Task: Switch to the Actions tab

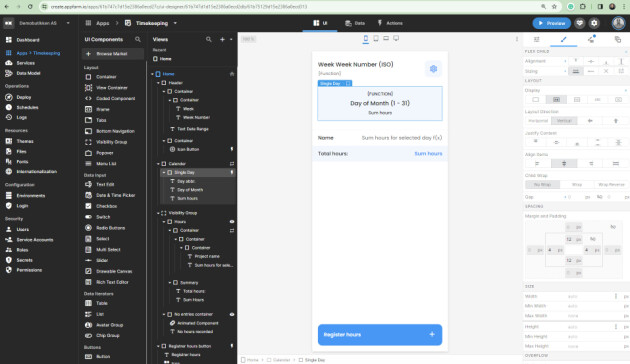Action: 390,23
